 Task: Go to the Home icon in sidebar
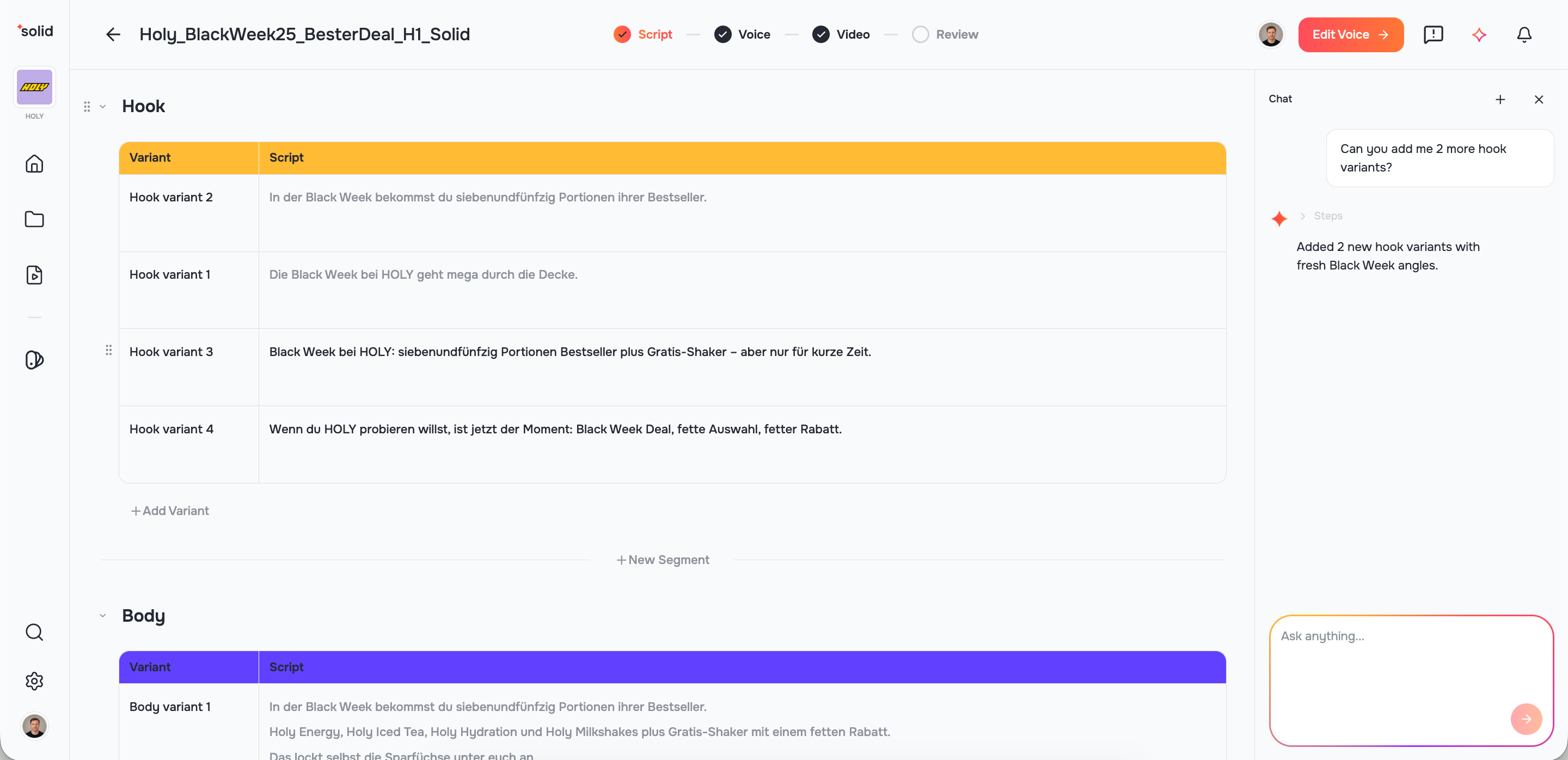(x=35, y=164)
